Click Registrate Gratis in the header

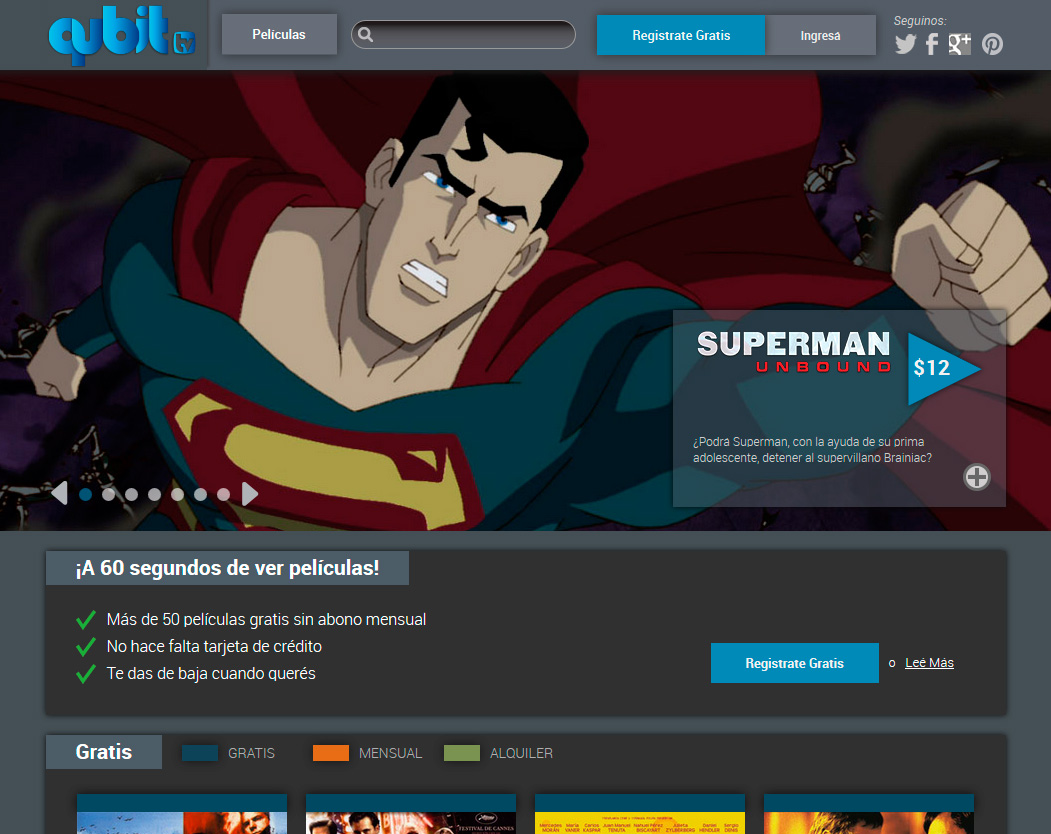click(681, 35)
